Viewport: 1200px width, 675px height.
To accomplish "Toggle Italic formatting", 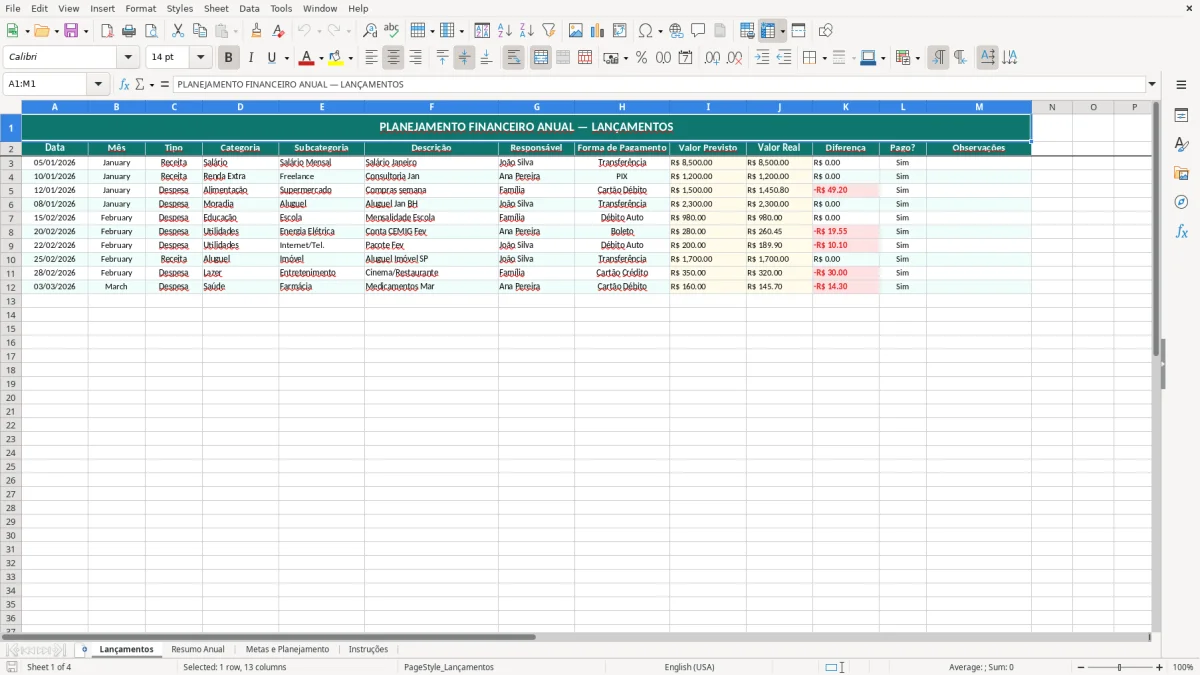I will coord(251,58).
